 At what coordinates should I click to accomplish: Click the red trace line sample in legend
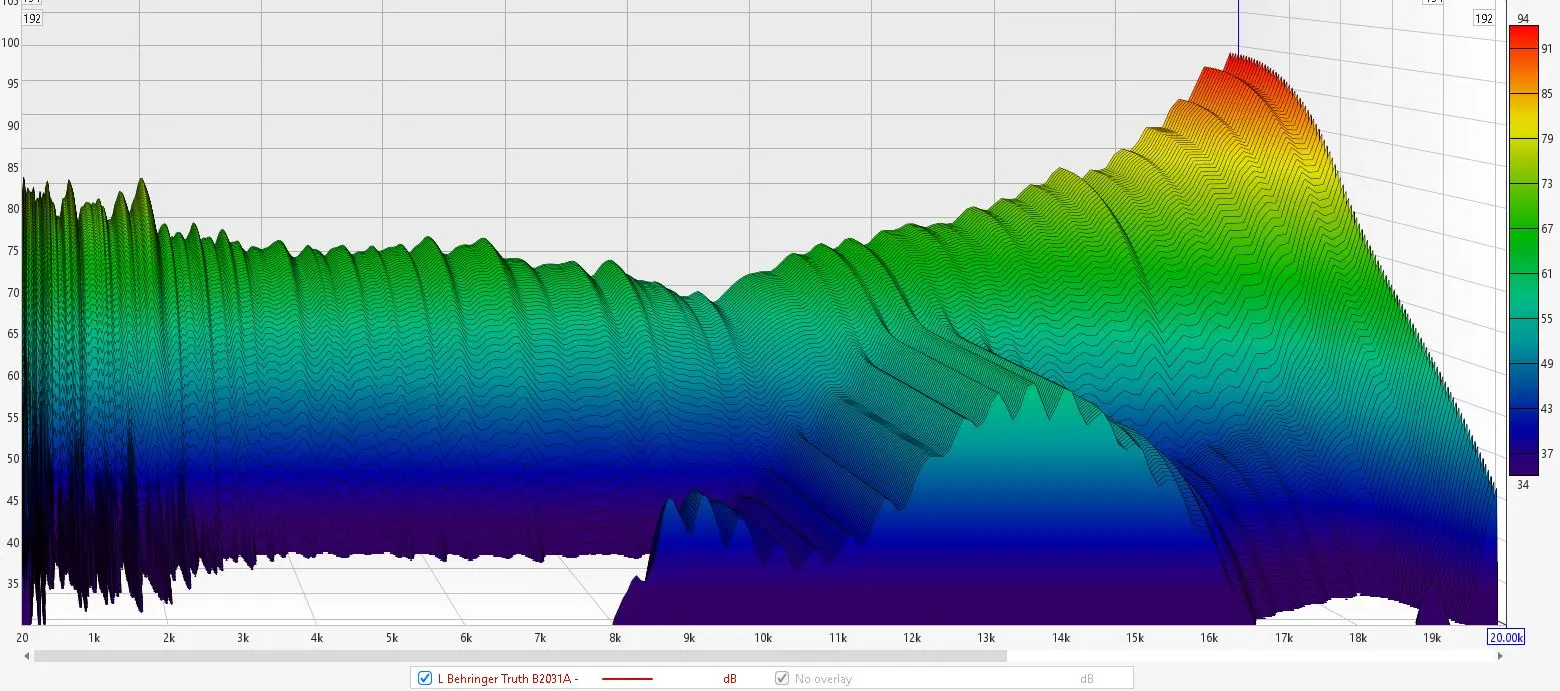click(x=627, y=679)
